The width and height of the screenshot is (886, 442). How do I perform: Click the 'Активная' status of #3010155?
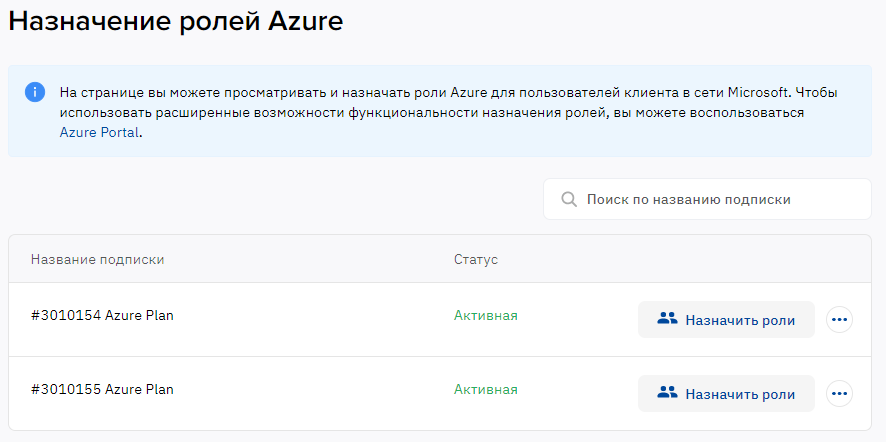[x=485, y=389]
